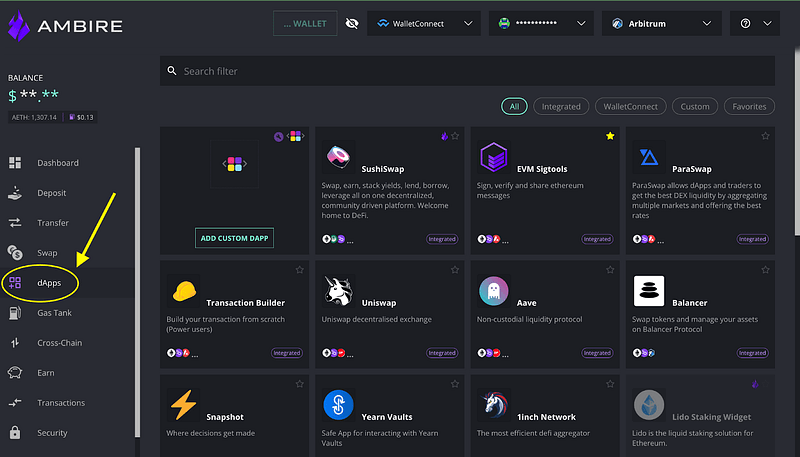Show EVM Sigtools supported networks ellipsis

point(505,240)
